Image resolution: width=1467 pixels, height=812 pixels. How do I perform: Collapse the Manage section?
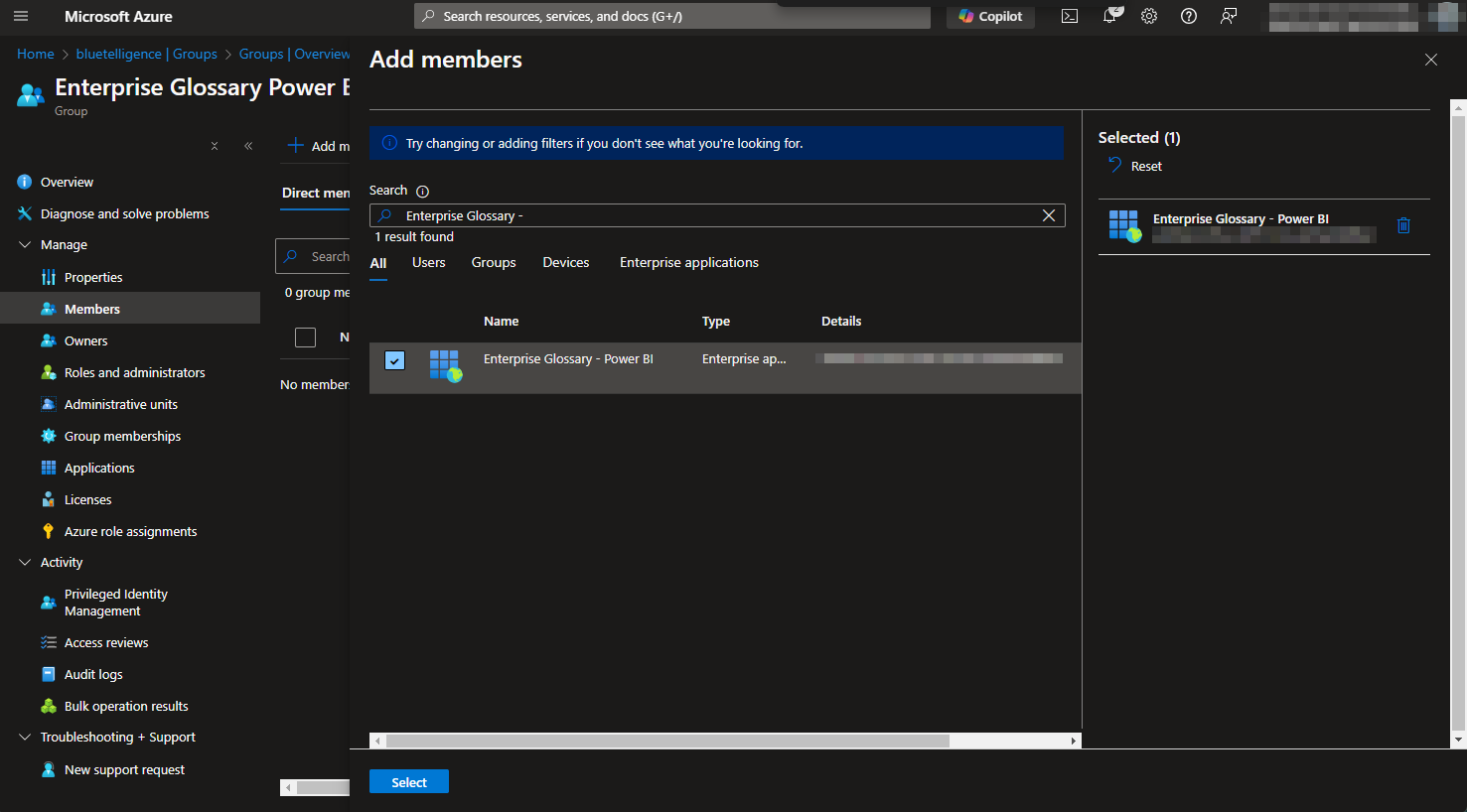tap(25, 245)
